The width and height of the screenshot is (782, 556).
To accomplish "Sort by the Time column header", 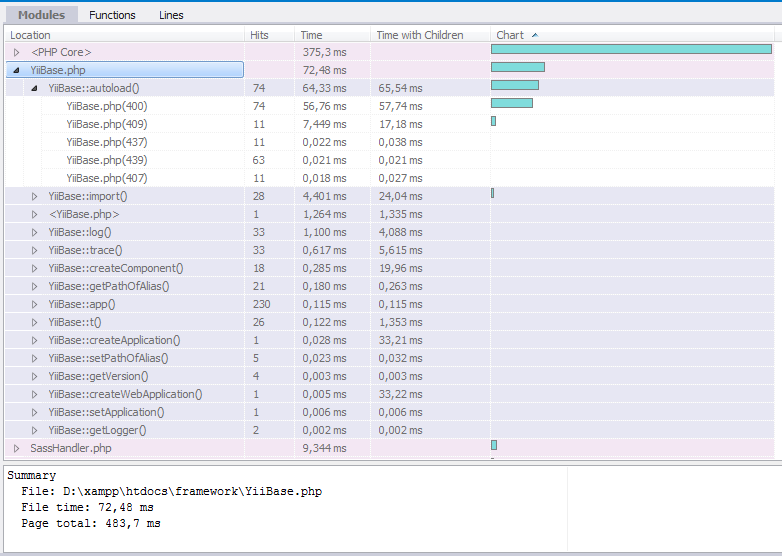I will point(312,35).
